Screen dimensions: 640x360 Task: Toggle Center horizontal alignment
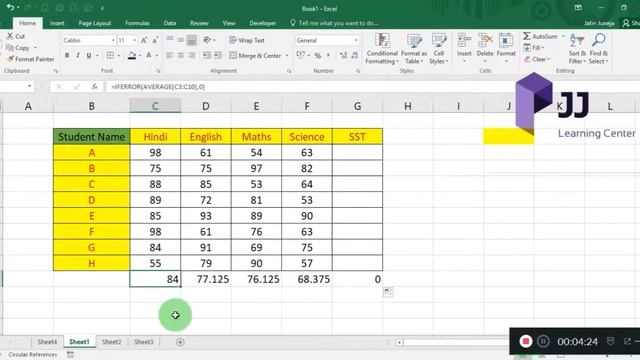point(180,55)
